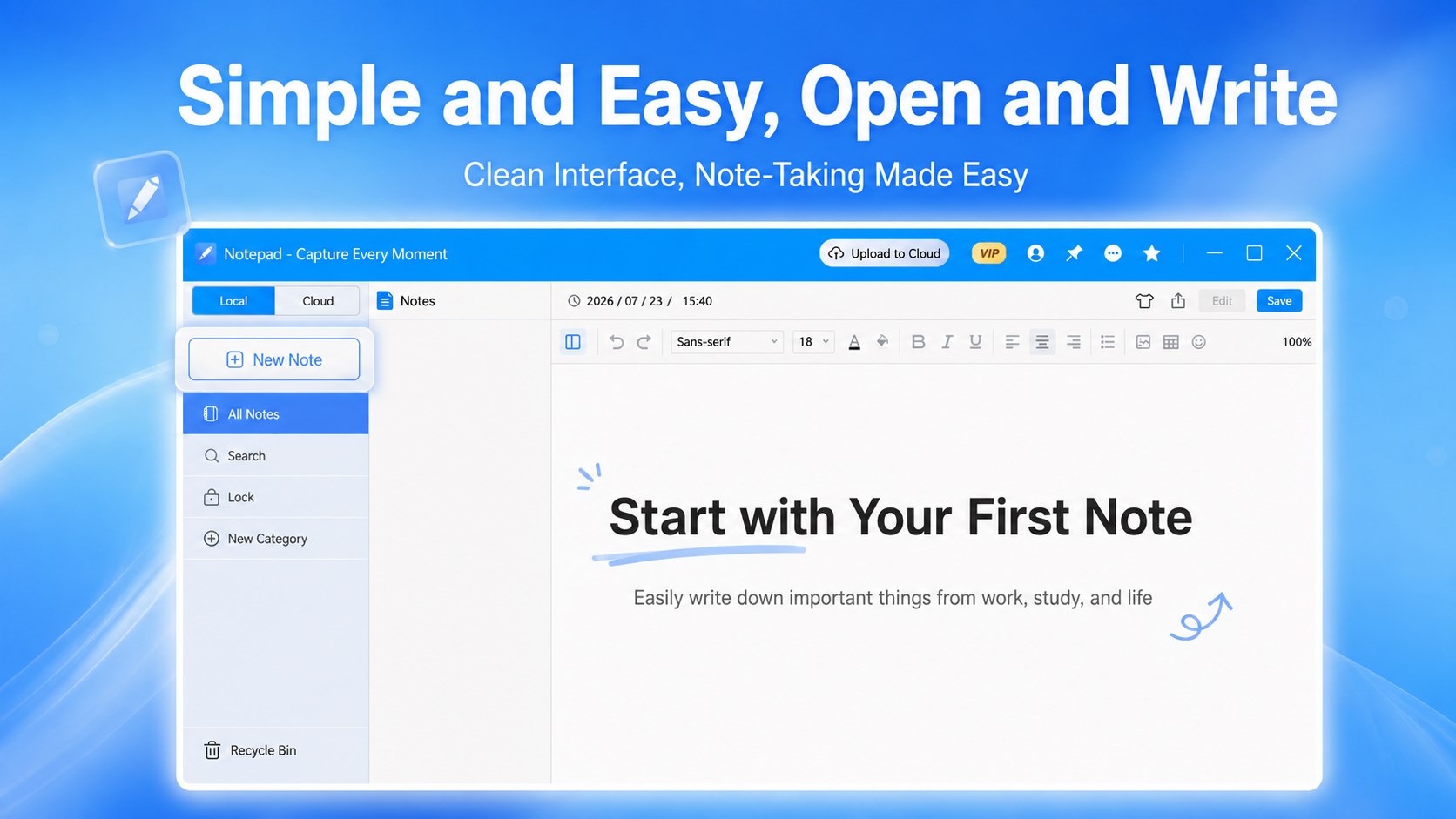Image resolution: width=1456 pixels, height=819 pixels.
Task: Add a New Category
Action: (276, 539)
